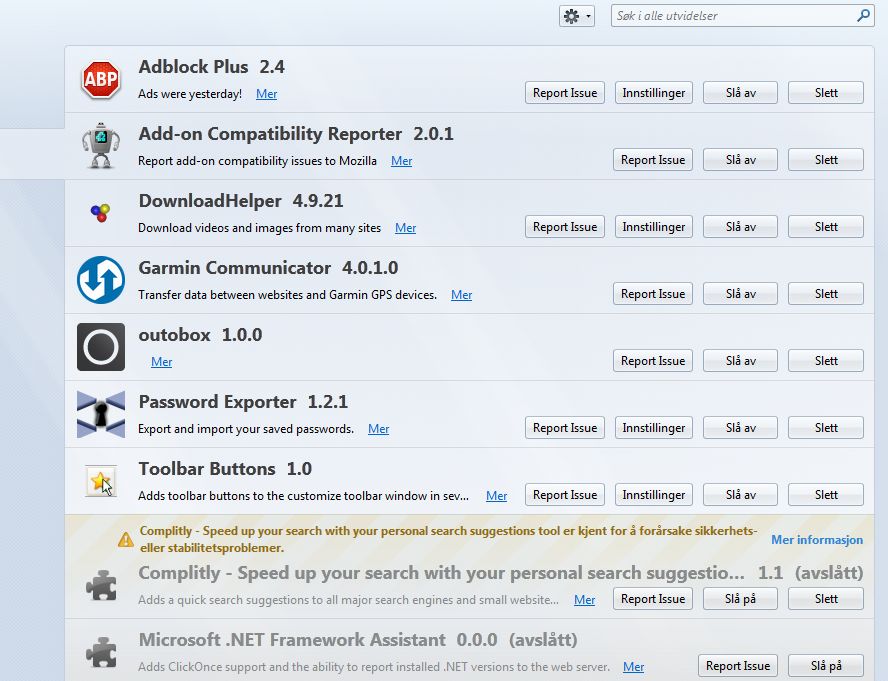Open the Mer link for Complitly
The height and width of the screenshot is (681, 888).
point(584,600)
